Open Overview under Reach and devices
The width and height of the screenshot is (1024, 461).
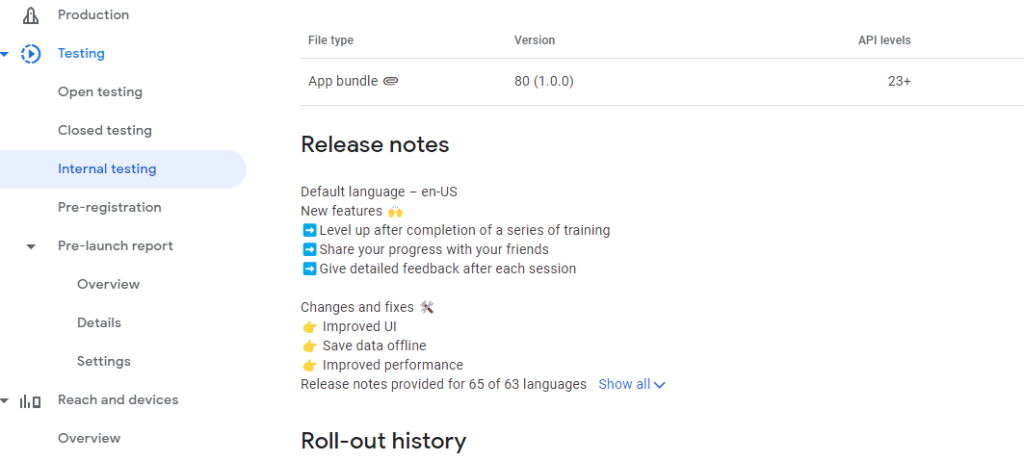point(89,438)
